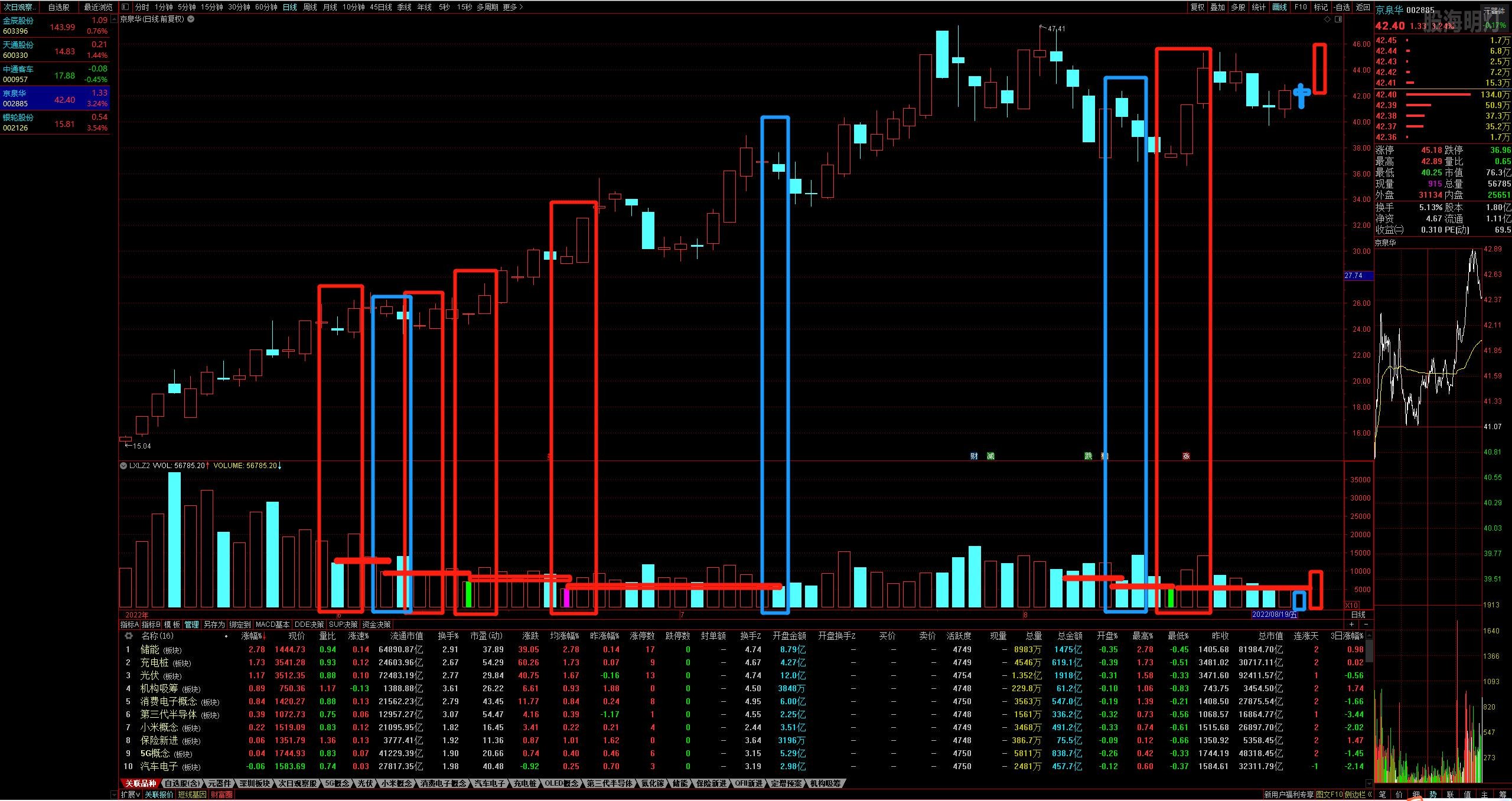The image size is (1512, 801).
Task: Switch to the 元器件 bottom tab
Action: click(x=220, y=783)
